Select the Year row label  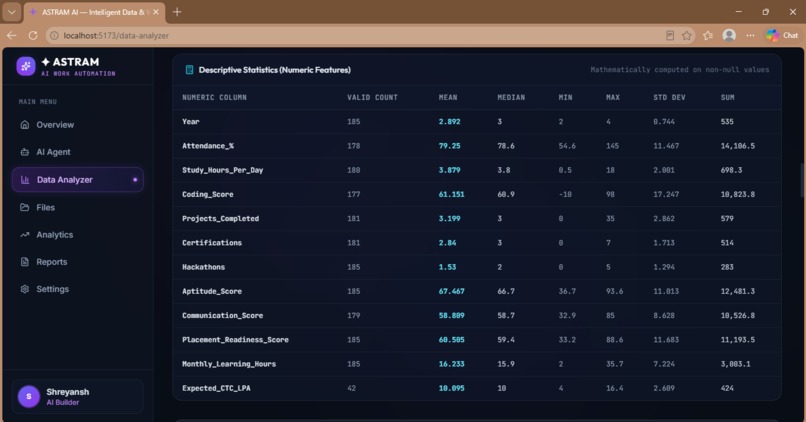(190, 122)
